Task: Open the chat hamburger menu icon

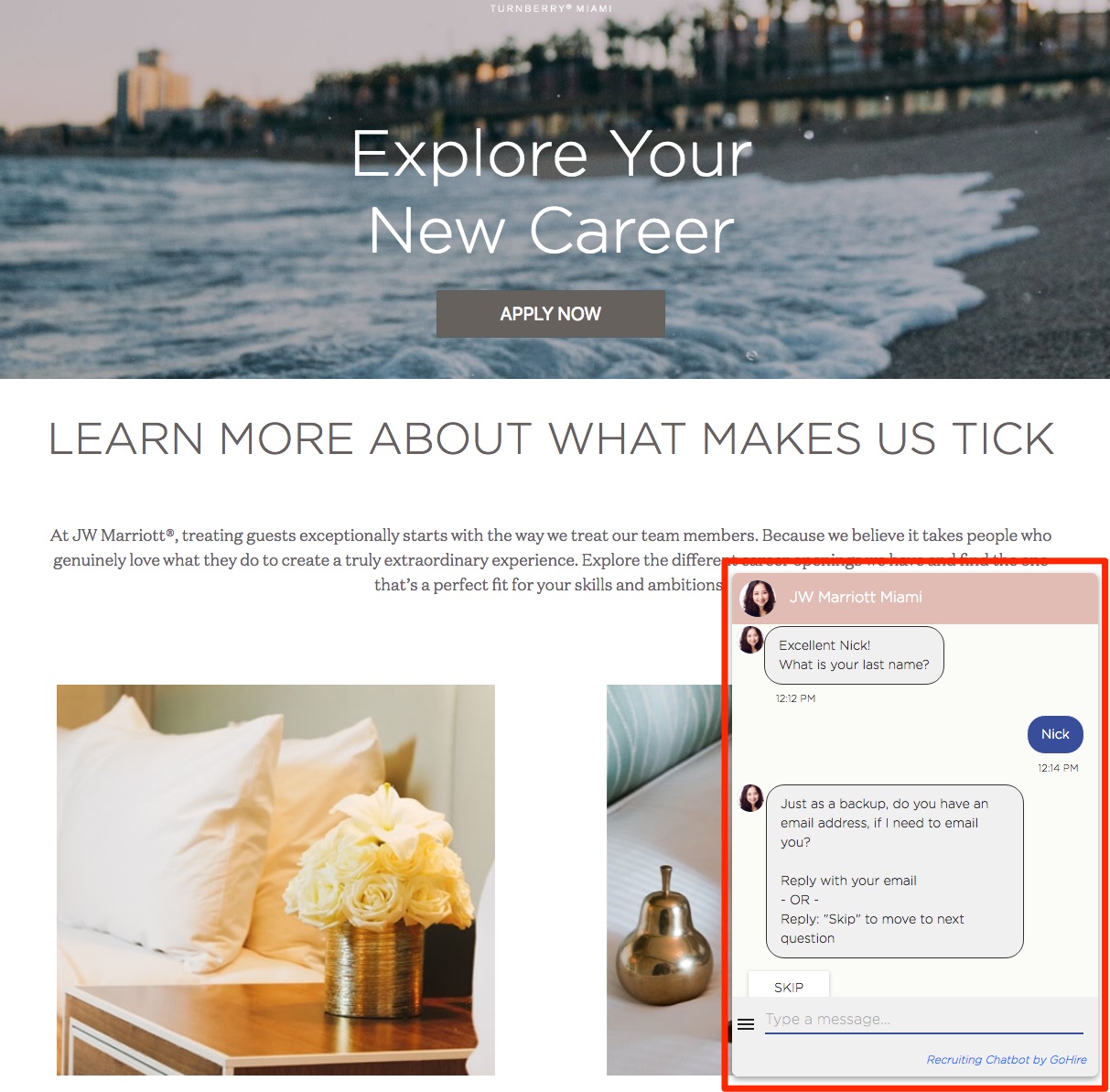Action: pyautogui.click(x=746, y=1024)
